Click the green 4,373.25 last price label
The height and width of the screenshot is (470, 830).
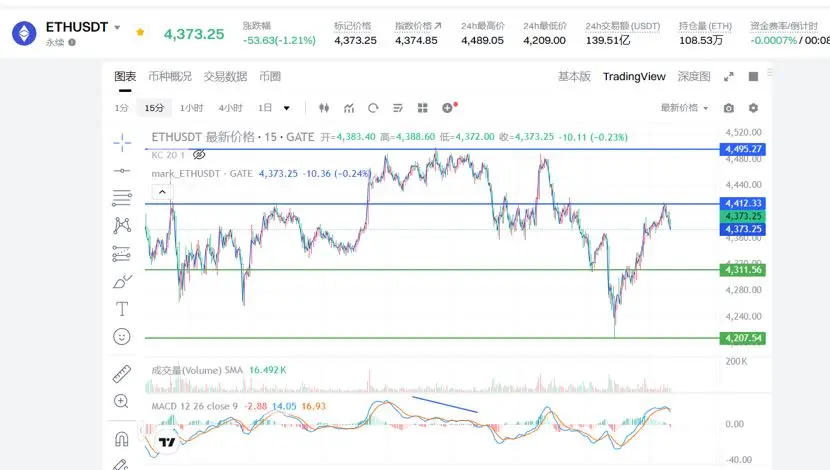pos(743,216)
